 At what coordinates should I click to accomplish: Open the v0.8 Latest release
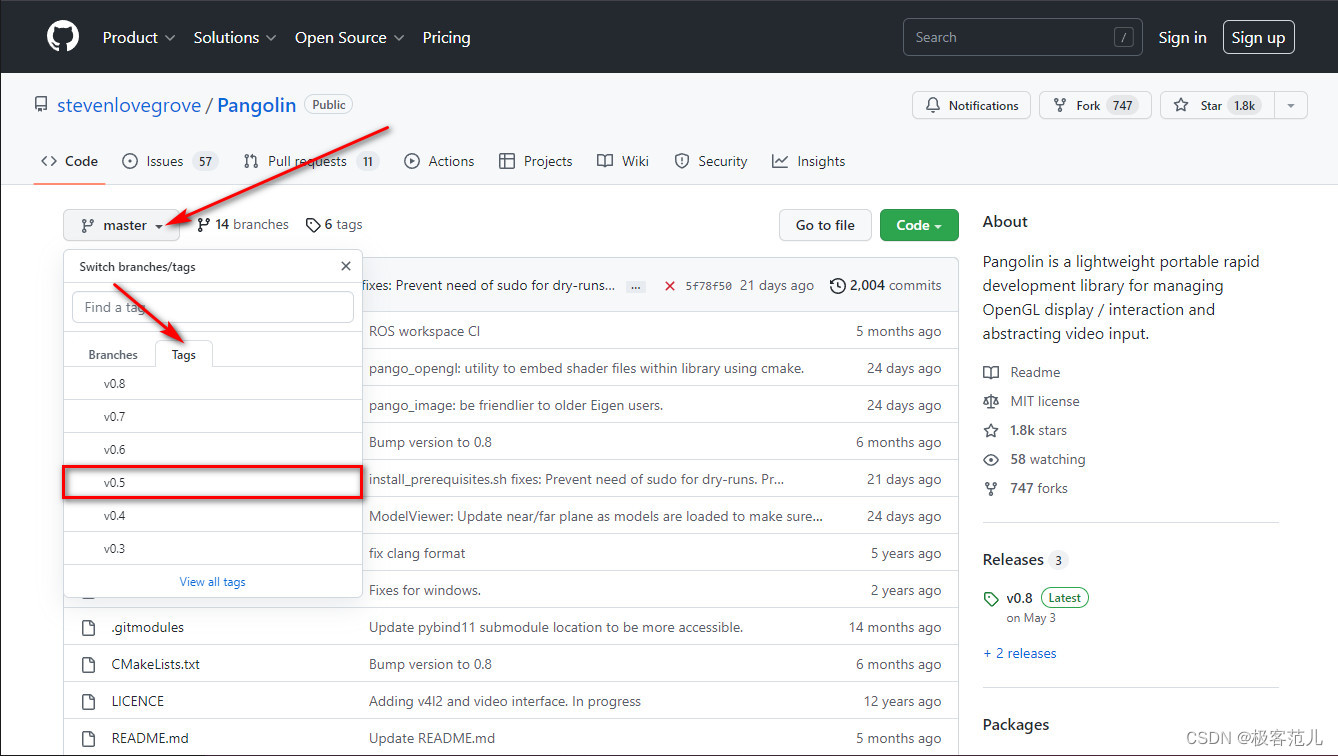click(x=1036, y=598)
